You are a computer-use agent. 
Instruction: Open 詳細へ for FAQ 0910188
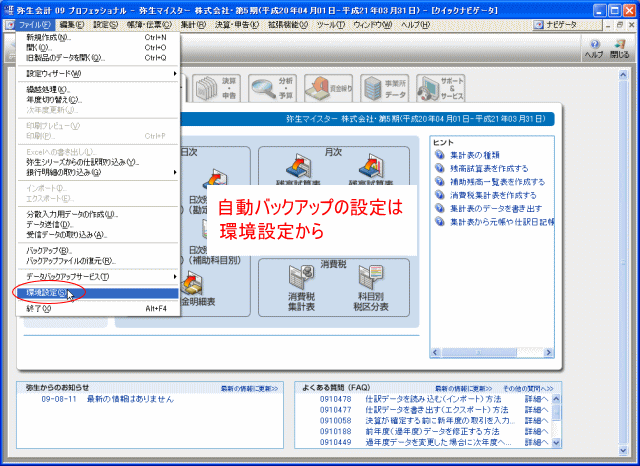536,431
